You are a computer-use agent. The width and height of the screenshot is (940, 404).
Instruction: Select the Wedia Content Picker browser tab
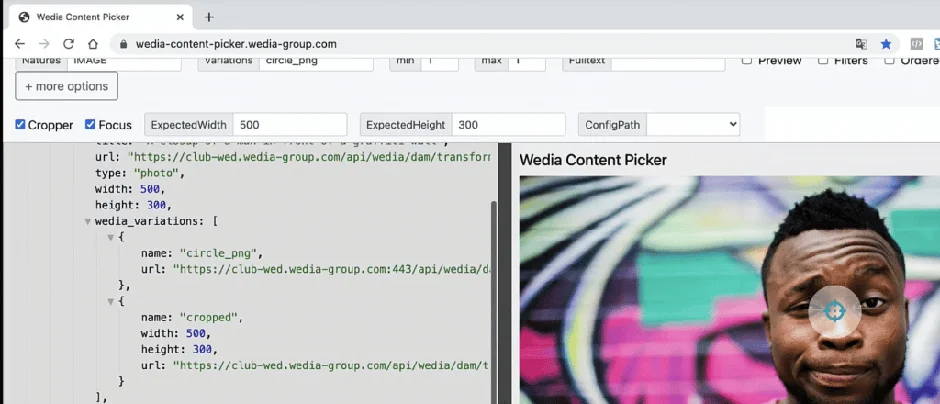[x=103, y=17]
